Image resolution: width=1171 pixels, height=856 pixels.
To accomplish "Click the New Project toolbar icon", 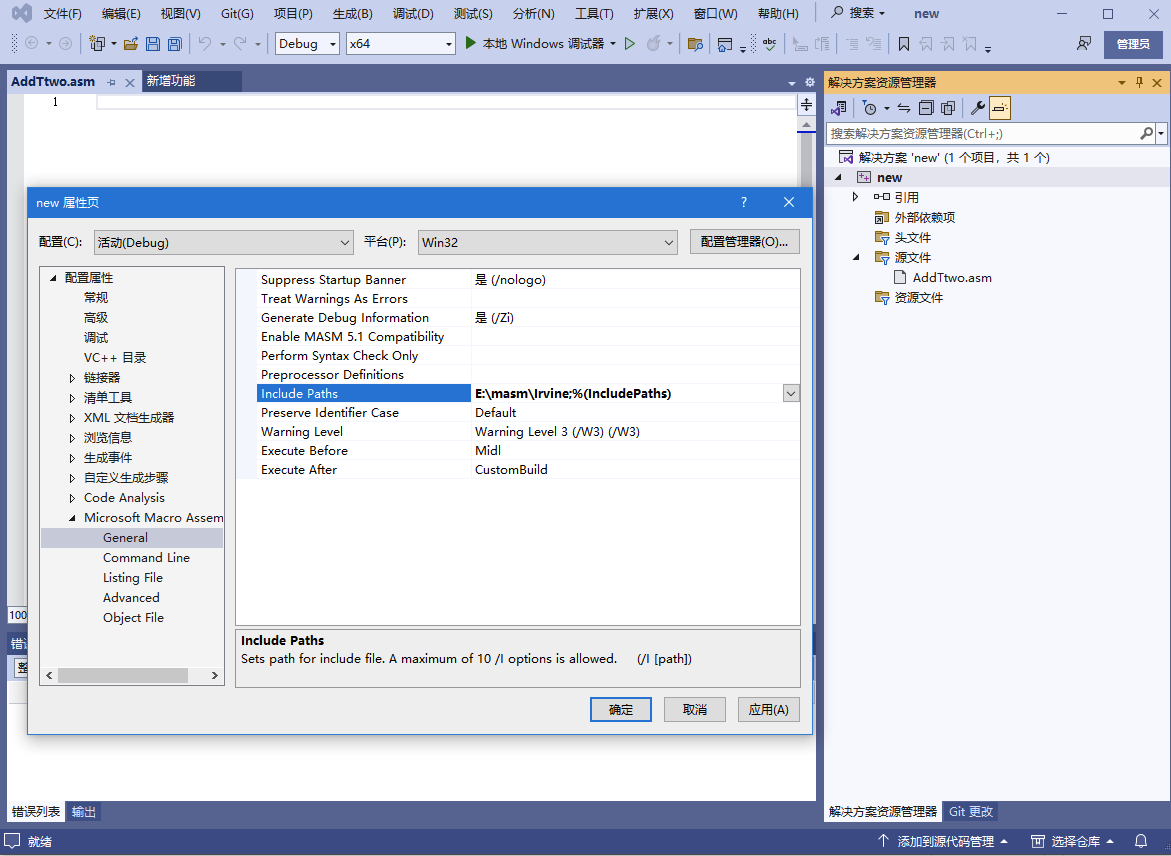I will coord(97,44).
